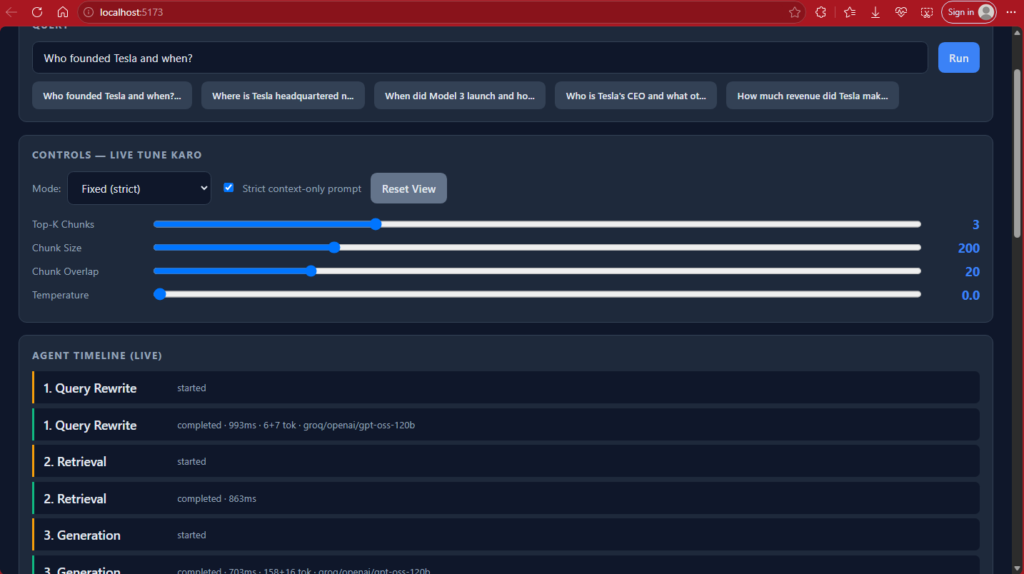Bookmark page with the star icon

(x=794, y=12)
